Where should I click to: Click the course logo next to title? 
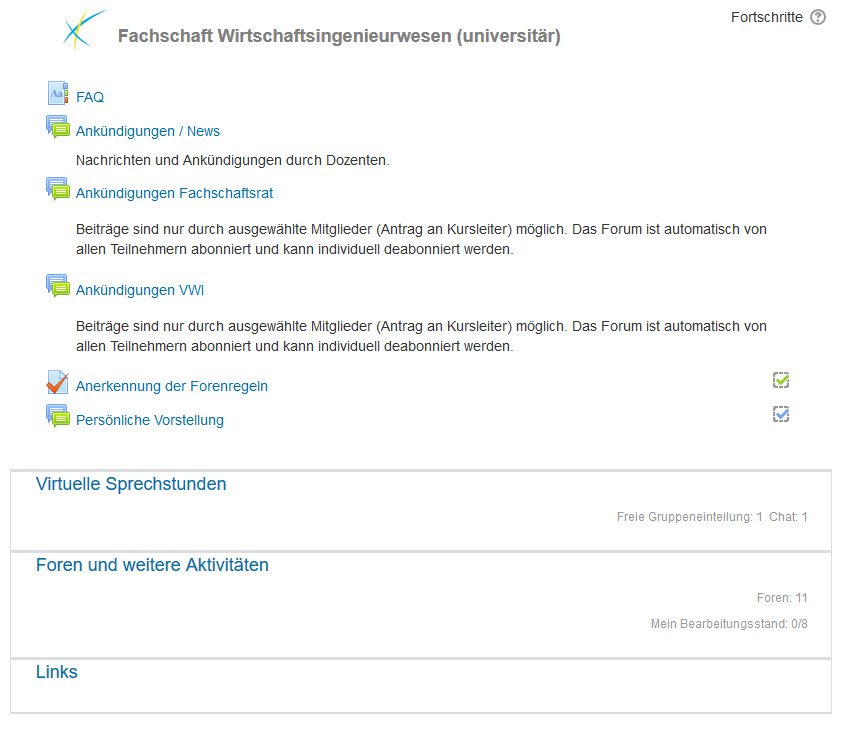(84, 30)
